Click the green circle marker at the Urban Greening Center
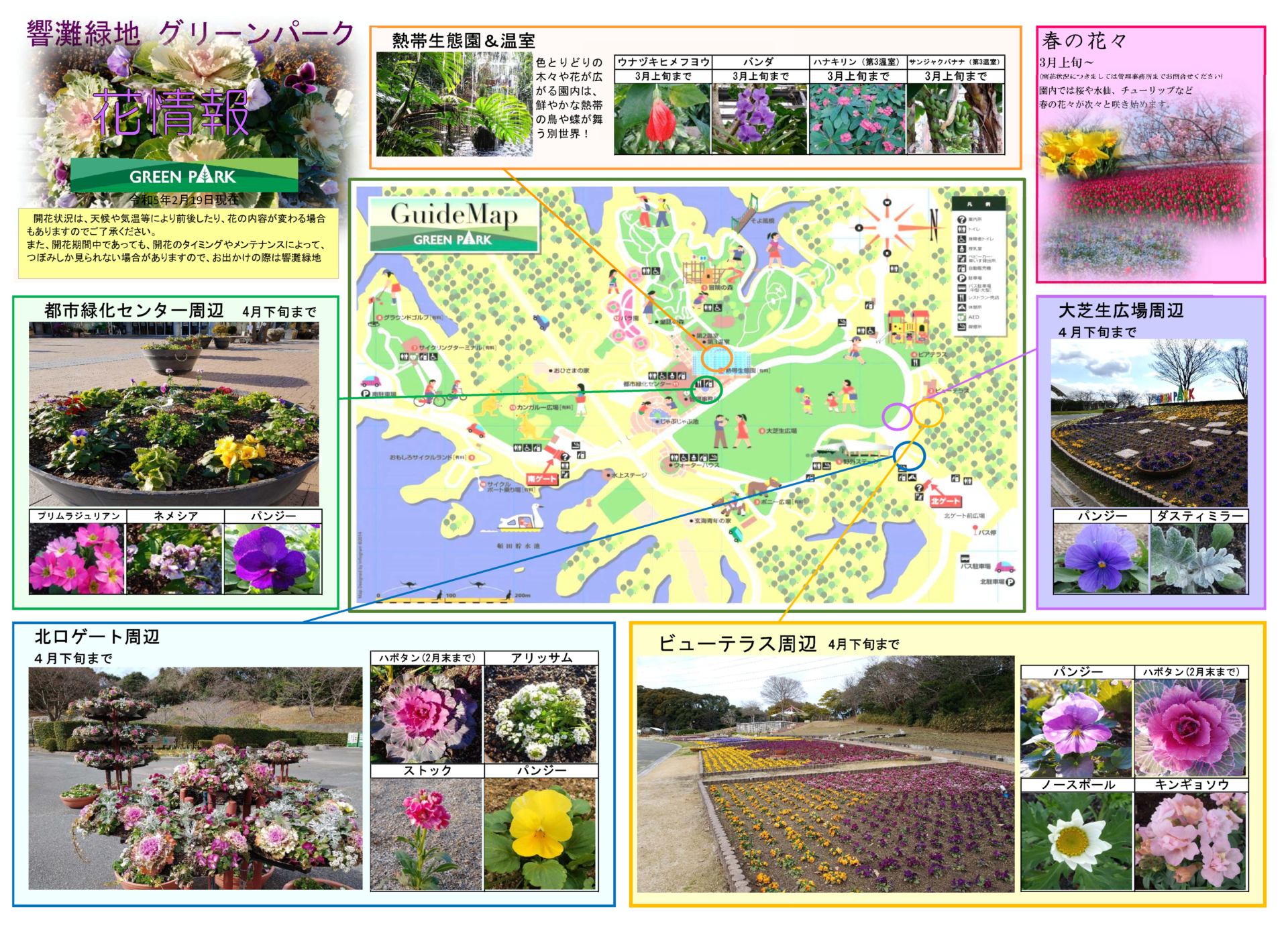Image resolution: width=1288 pixels, height=925 pixels. click(706, 388)
